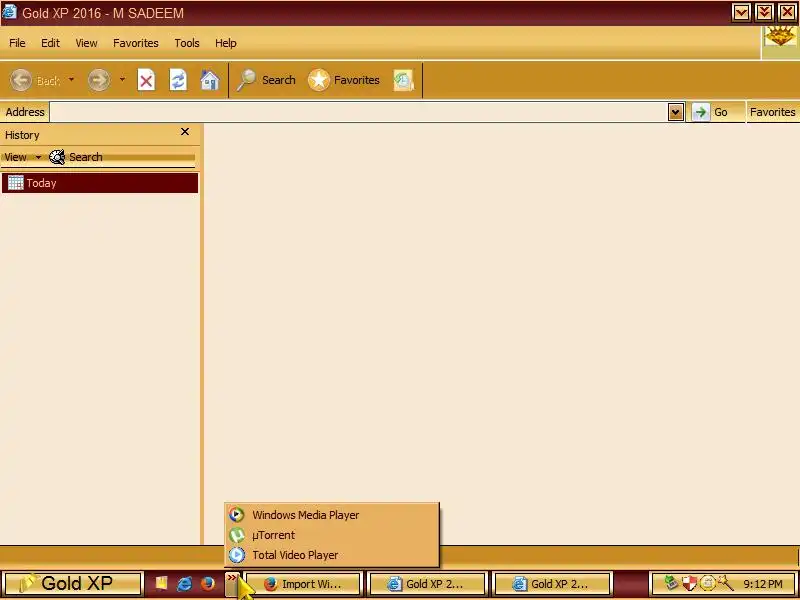The image size is (800, 600).
Task: Open the Back history dropdown arrow
Action: coord(71,80)
